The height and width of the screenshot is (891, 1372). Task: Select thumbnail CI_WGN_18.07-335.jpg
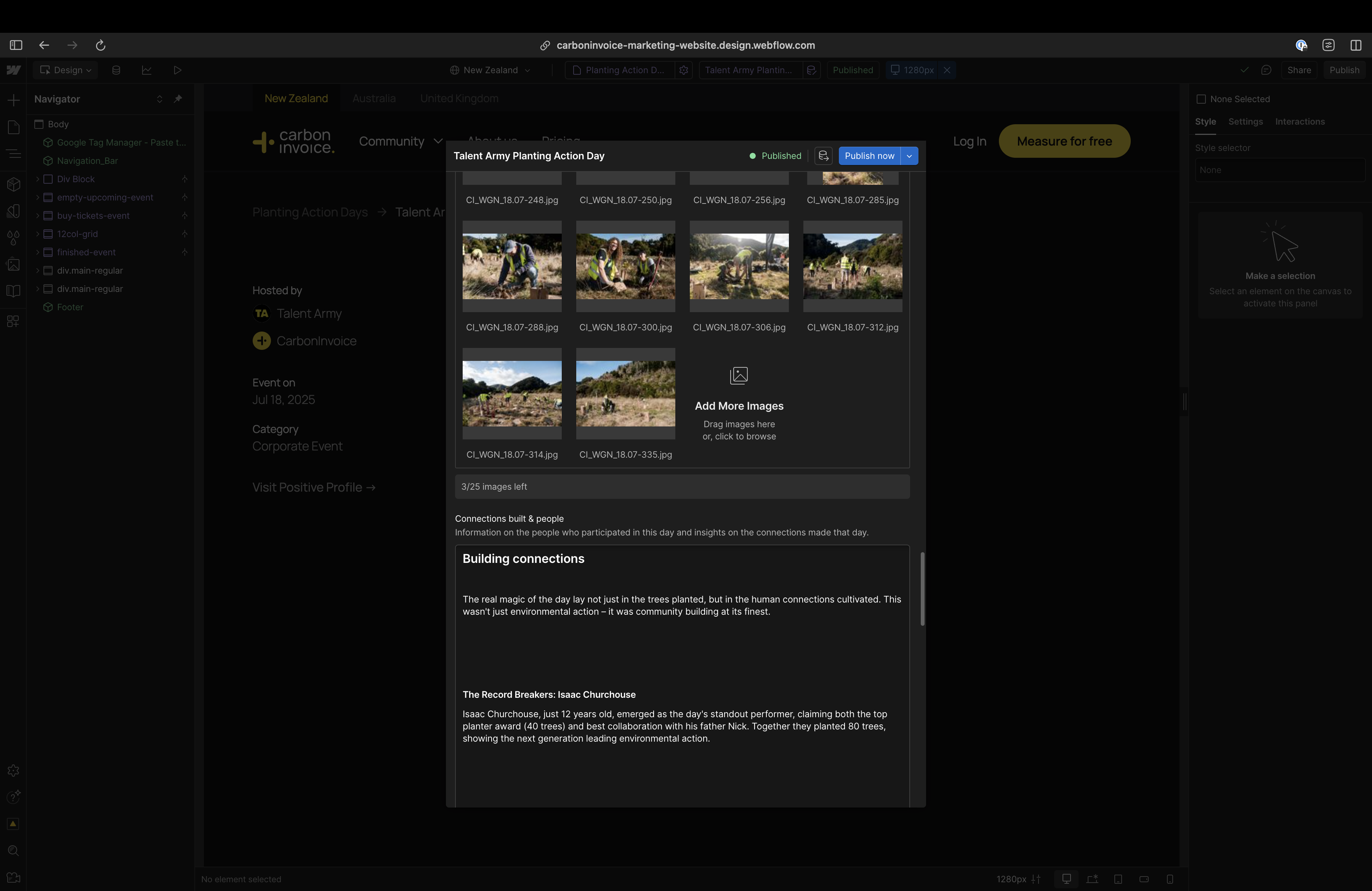click(625, 394)
